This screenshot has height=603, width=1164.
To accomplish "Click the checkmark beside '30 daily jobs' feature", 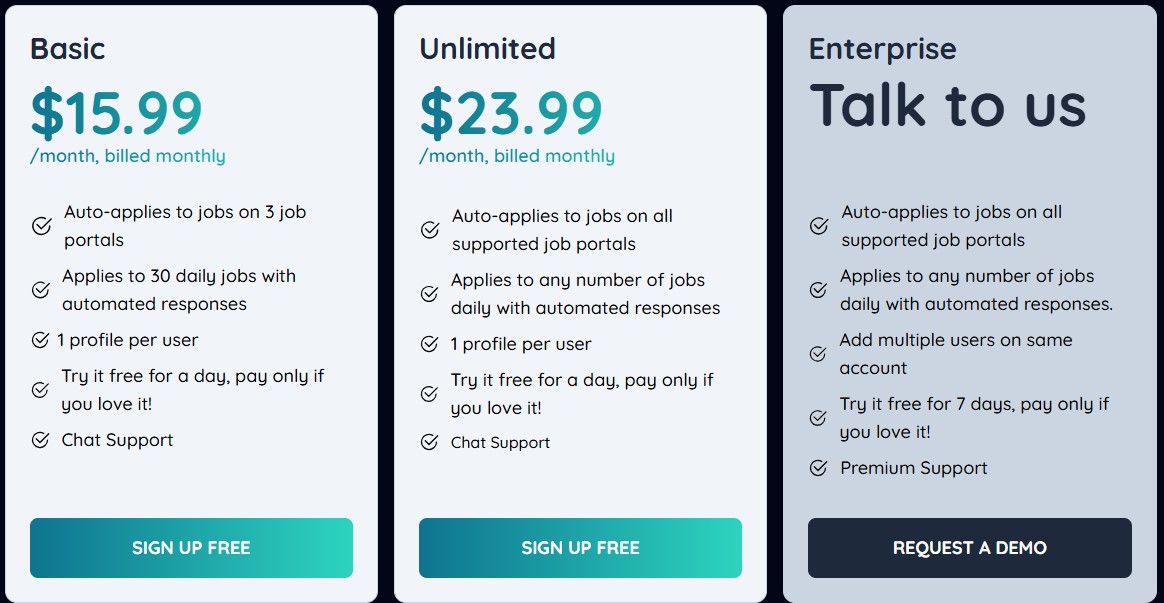I will click(x=41, y=289).
